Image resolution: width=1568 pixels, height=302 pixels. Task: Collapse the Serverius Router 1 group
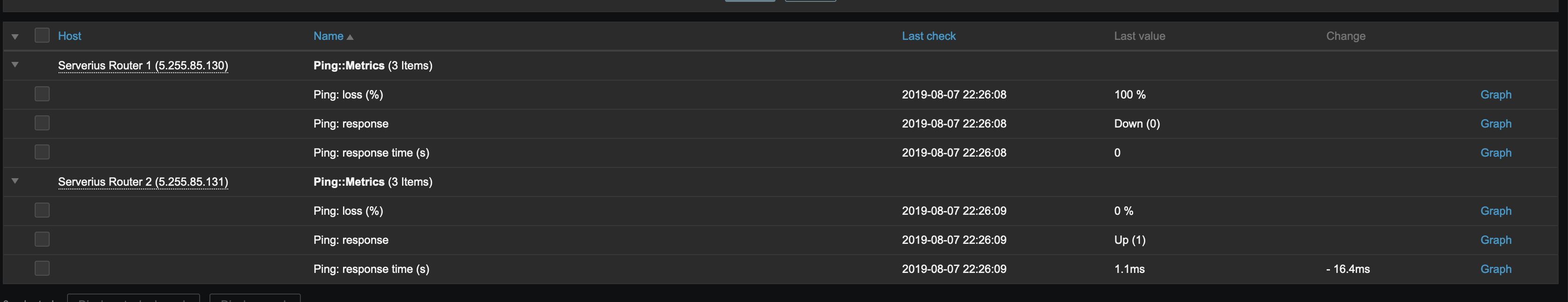15,65
